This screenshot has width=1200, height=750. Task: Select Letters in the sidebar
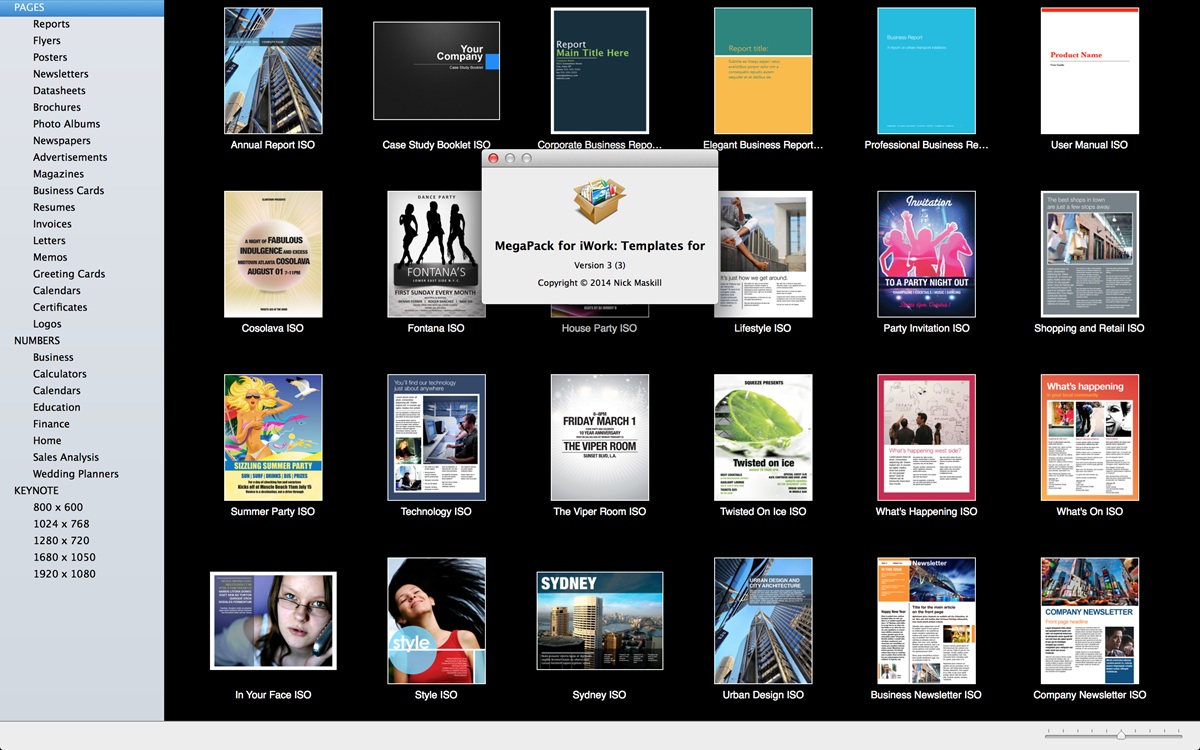click(x=49, y=241)
